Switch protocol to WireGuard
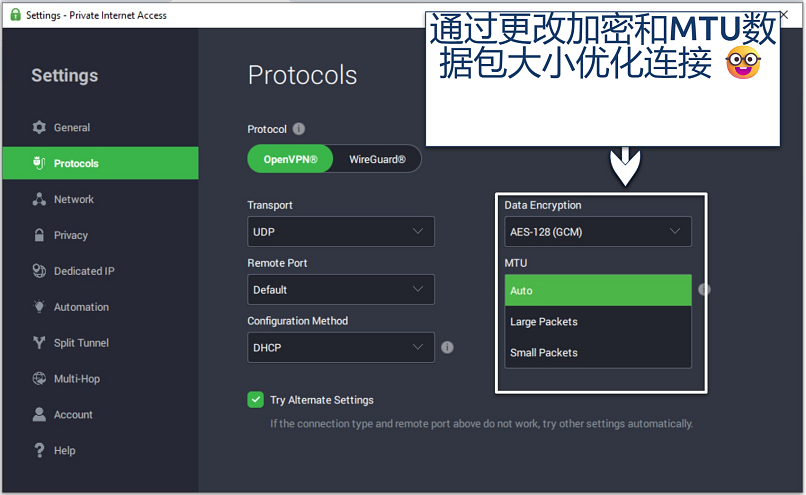The height and width of the screenshot is (495, 806). (x=377, y=159)
